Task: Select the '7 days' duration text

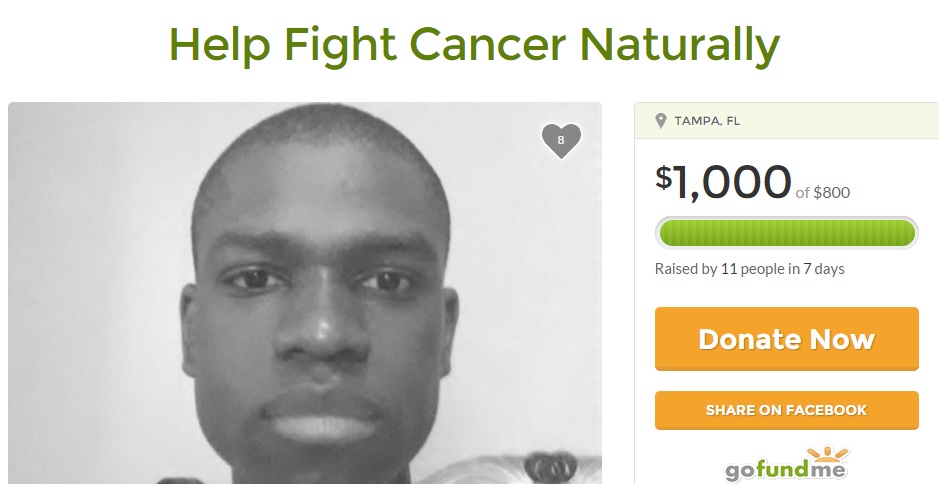Action: pos(824,269)
